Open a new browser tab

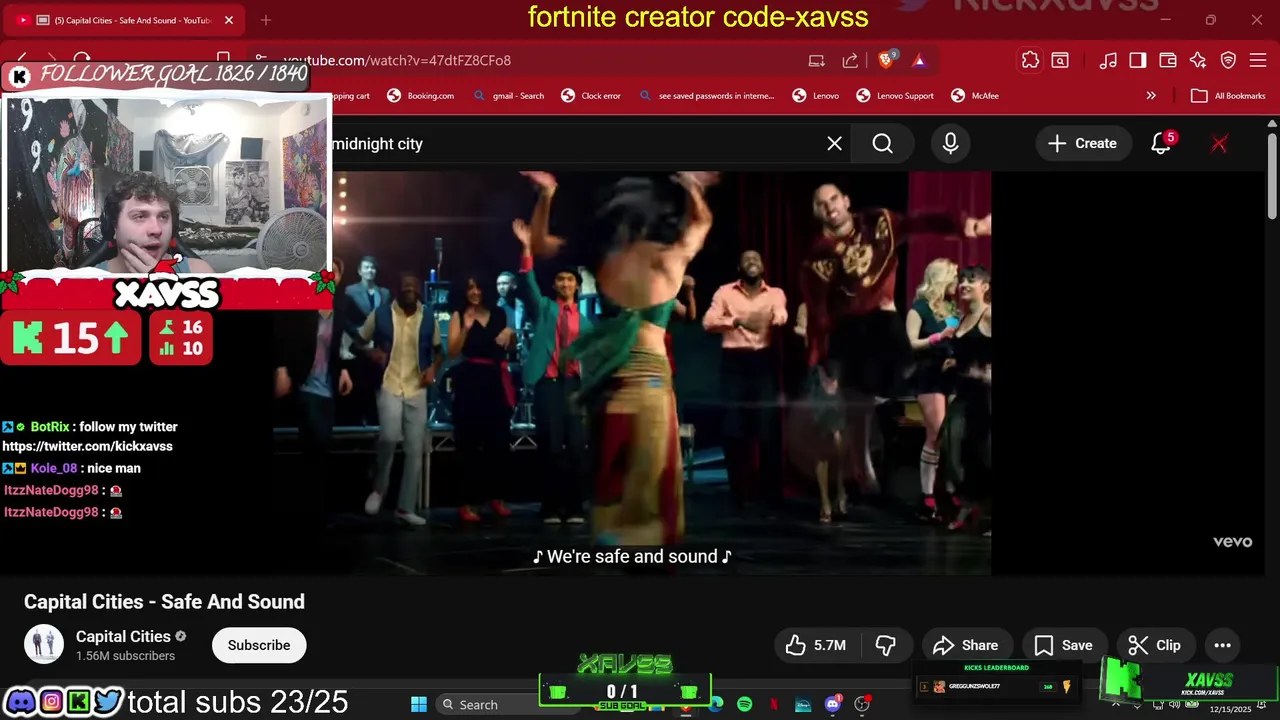(266, 20)
